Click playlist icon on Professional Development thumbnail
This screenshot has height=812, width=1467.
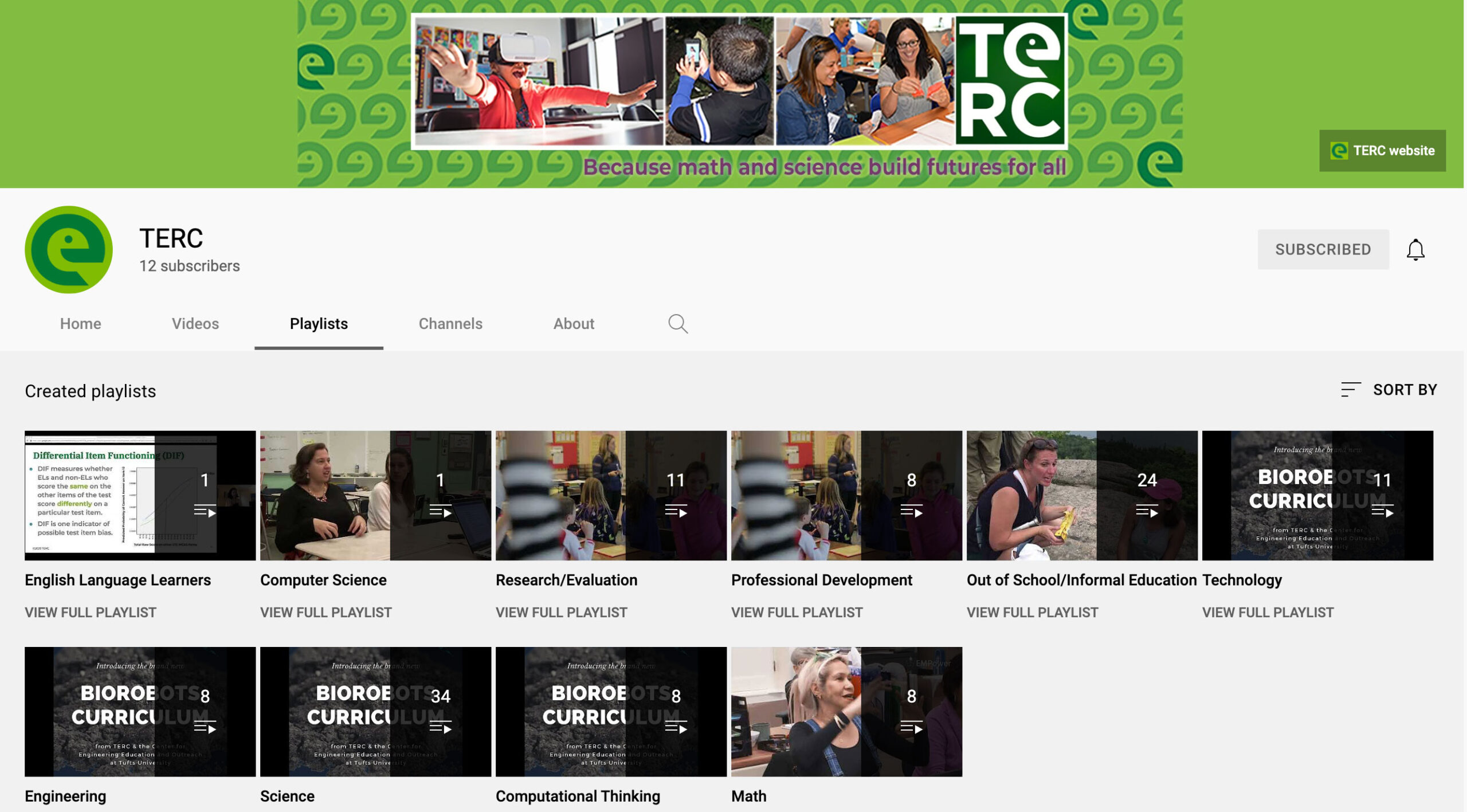(x=911, y=511)
